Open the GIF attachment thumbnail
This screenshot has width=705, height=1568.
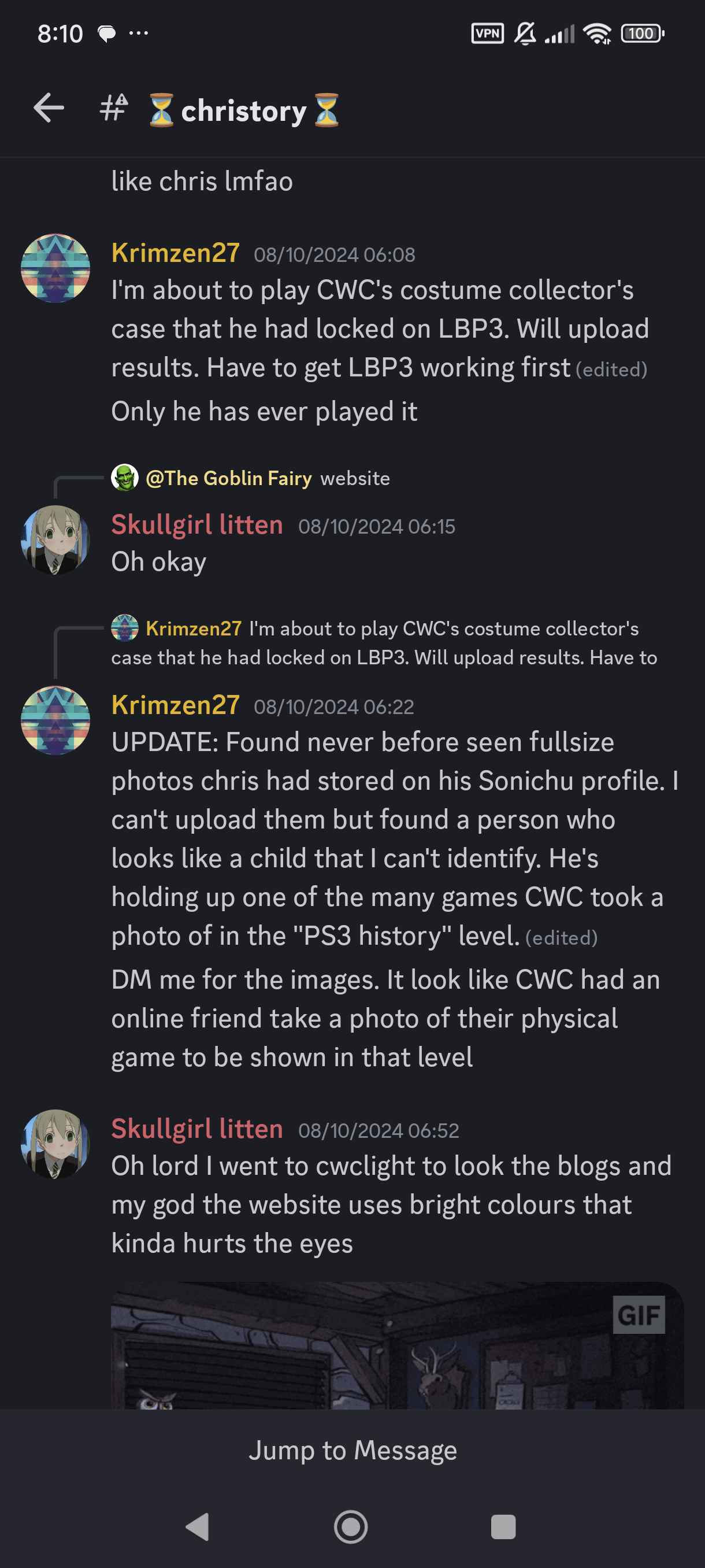397,1345
